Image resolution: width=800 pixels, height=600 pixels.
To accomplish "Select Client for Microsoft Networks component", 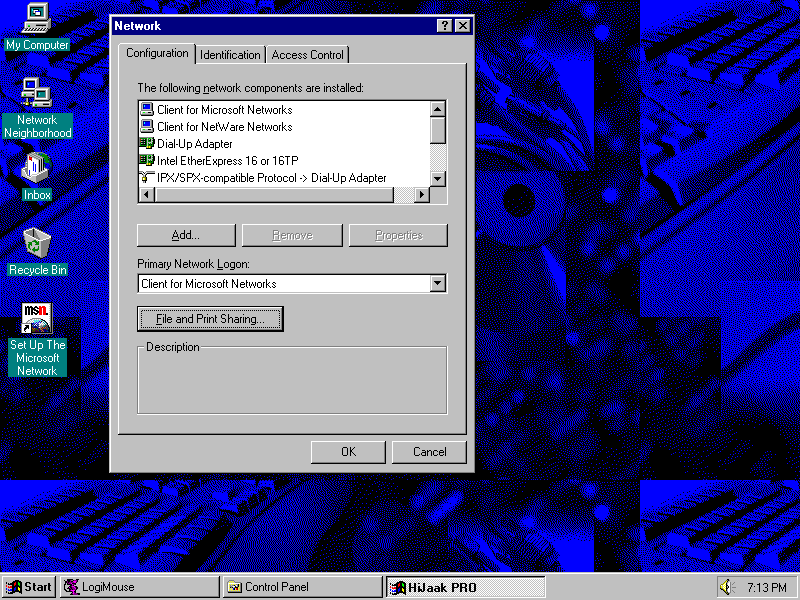I will [224, 110].
